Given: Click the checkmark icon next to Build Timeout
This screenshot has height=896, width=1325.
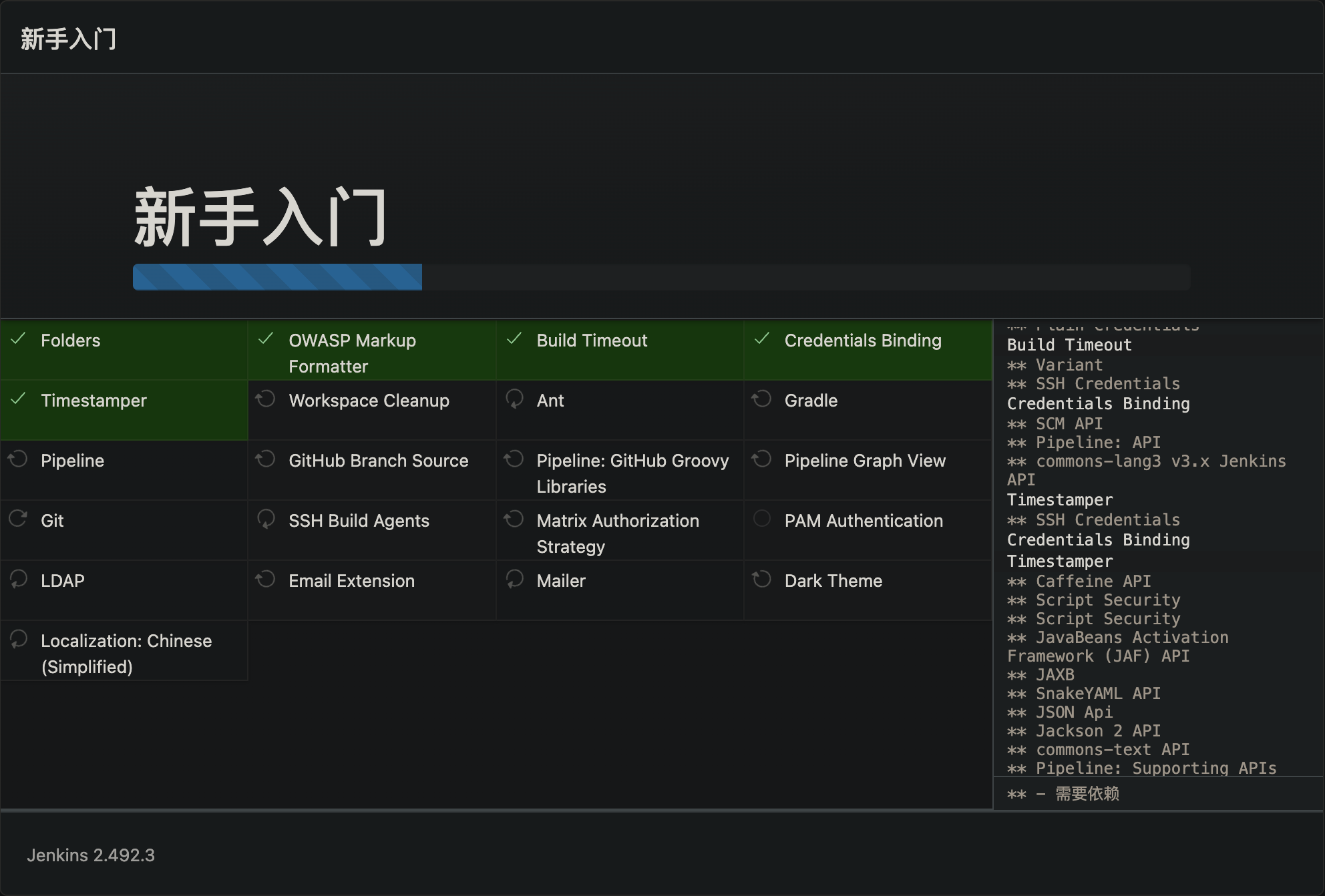Looking at the screenshot, I should point(514,339).
